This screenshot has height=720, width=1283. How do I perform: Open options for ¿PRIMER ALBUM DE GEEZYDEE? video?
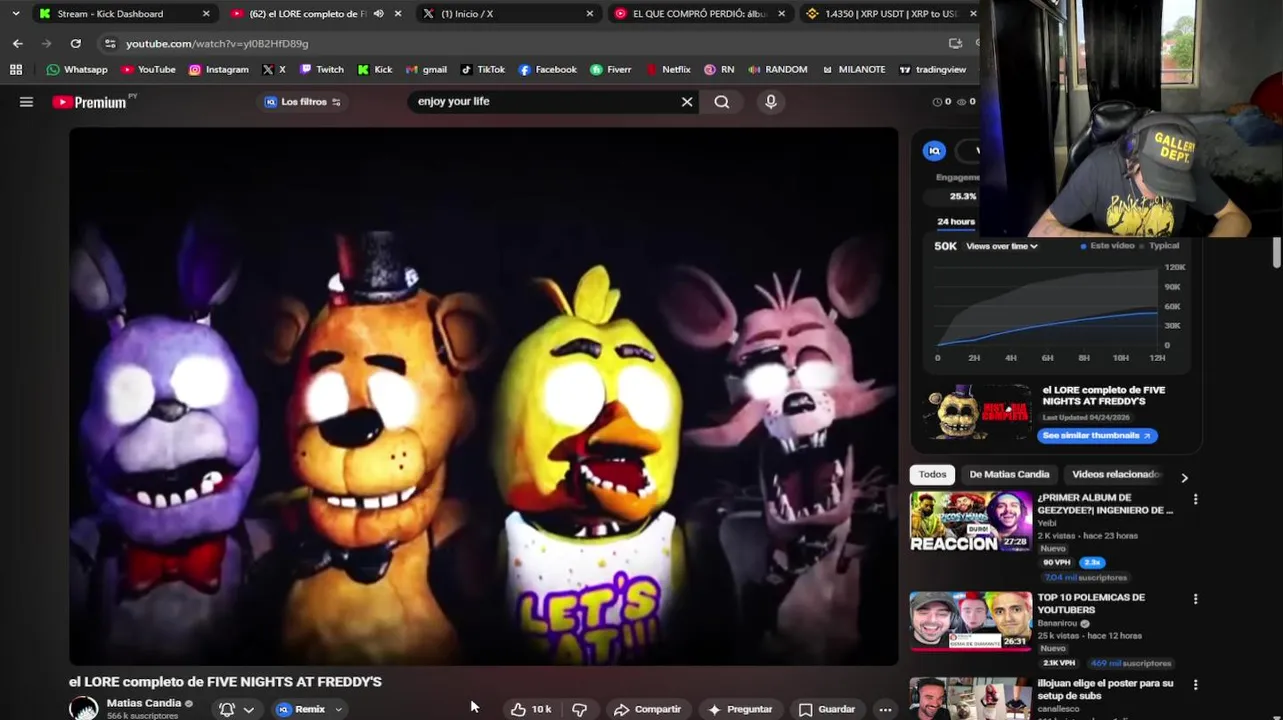point(1195,499)
